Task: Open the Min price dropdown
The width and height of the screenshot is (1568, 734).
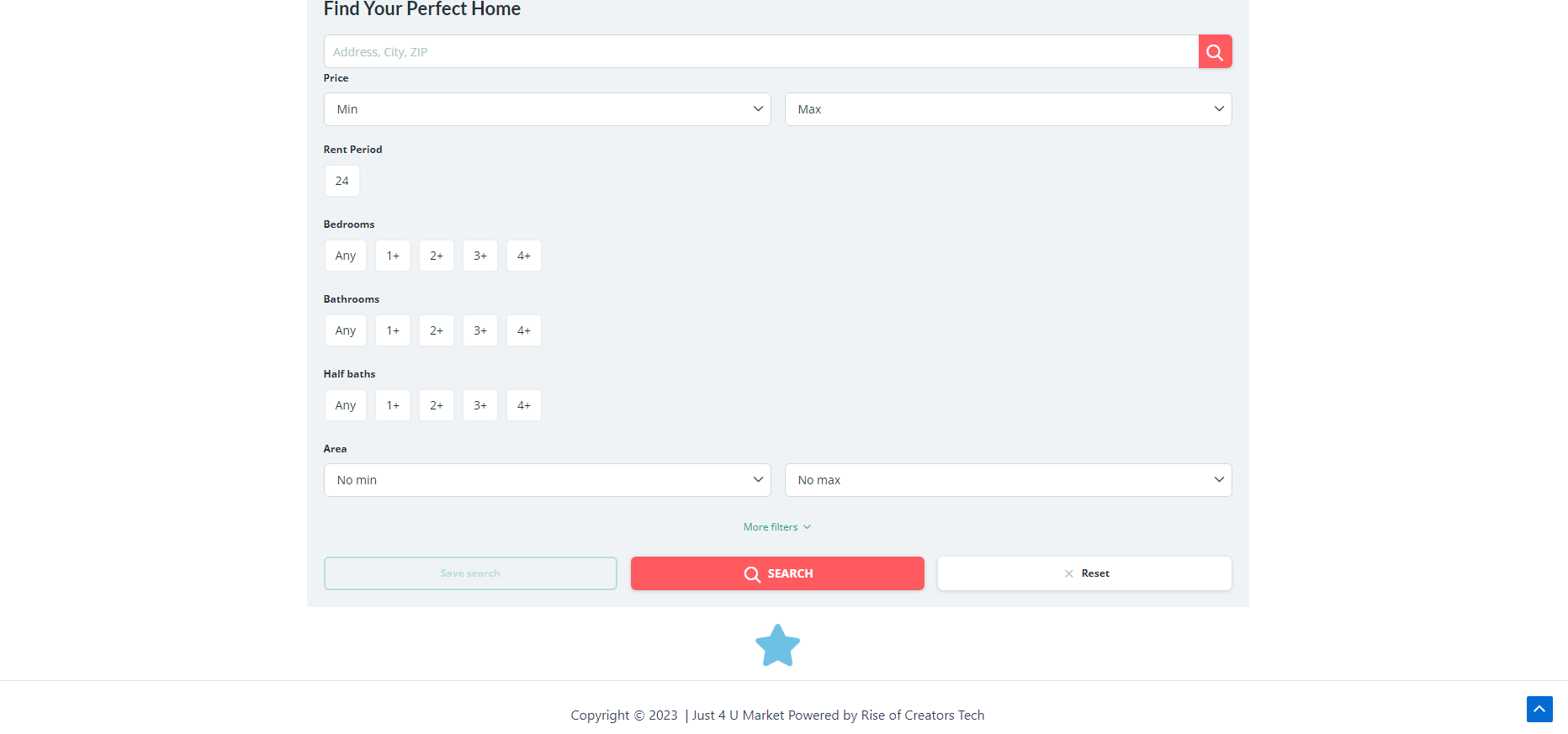Action: point(547,109)
